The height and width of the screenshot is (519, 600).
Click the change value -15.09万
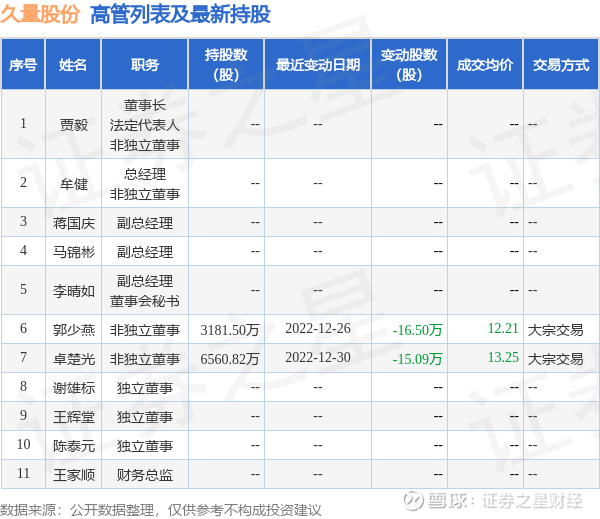point(417,359)
